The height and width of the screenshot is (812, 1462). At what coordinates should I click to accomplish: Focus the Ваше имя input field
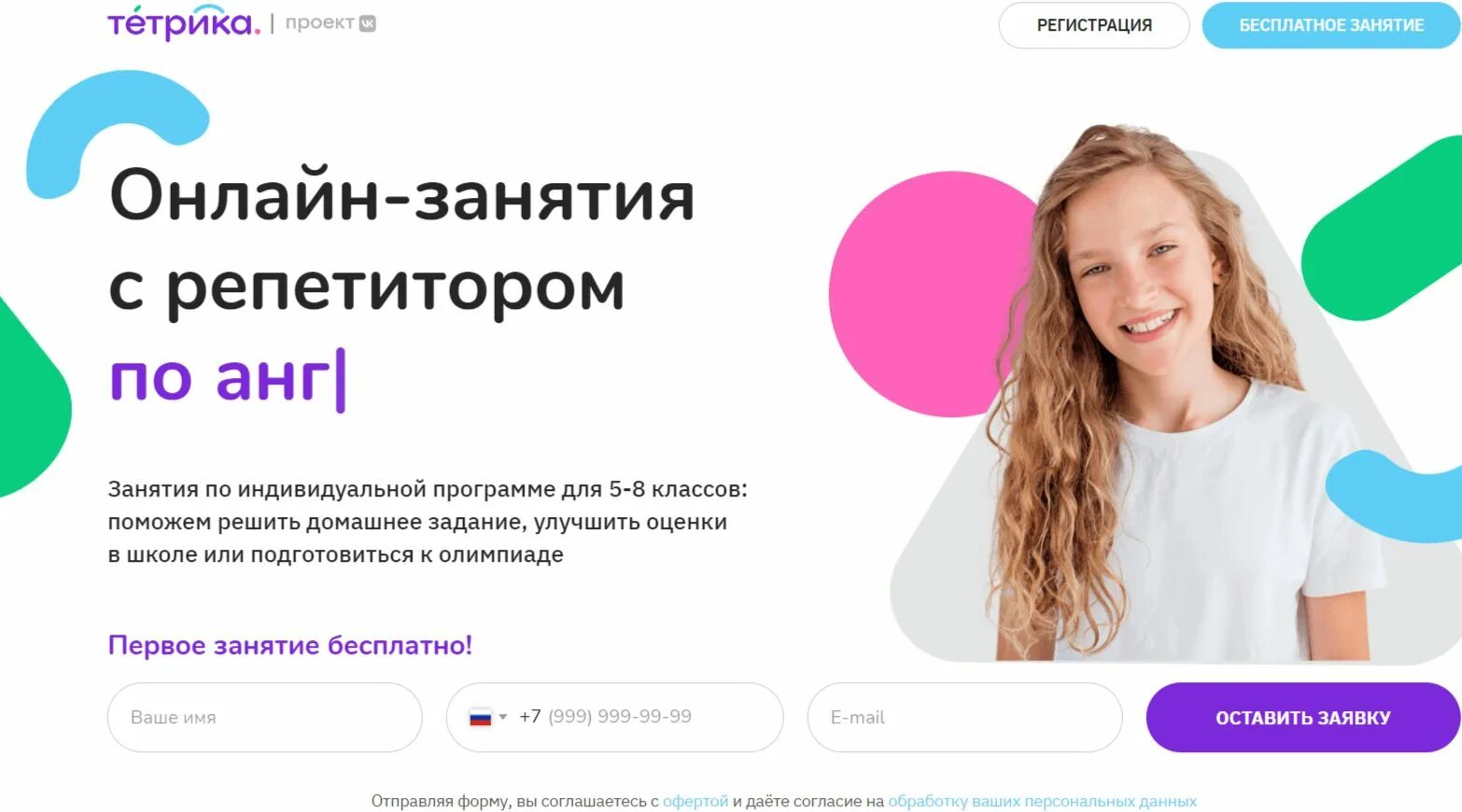click(265, 717)
